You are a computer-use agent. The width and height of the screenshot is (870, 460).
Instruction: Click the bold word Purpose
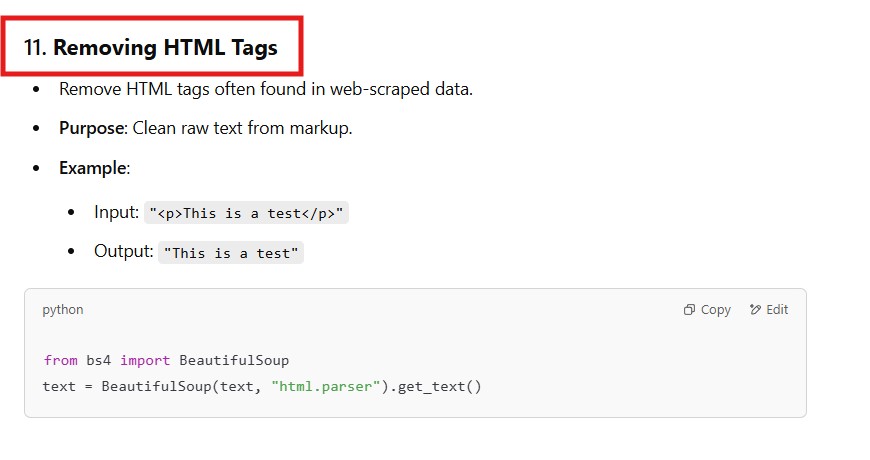tap(92, 128)
